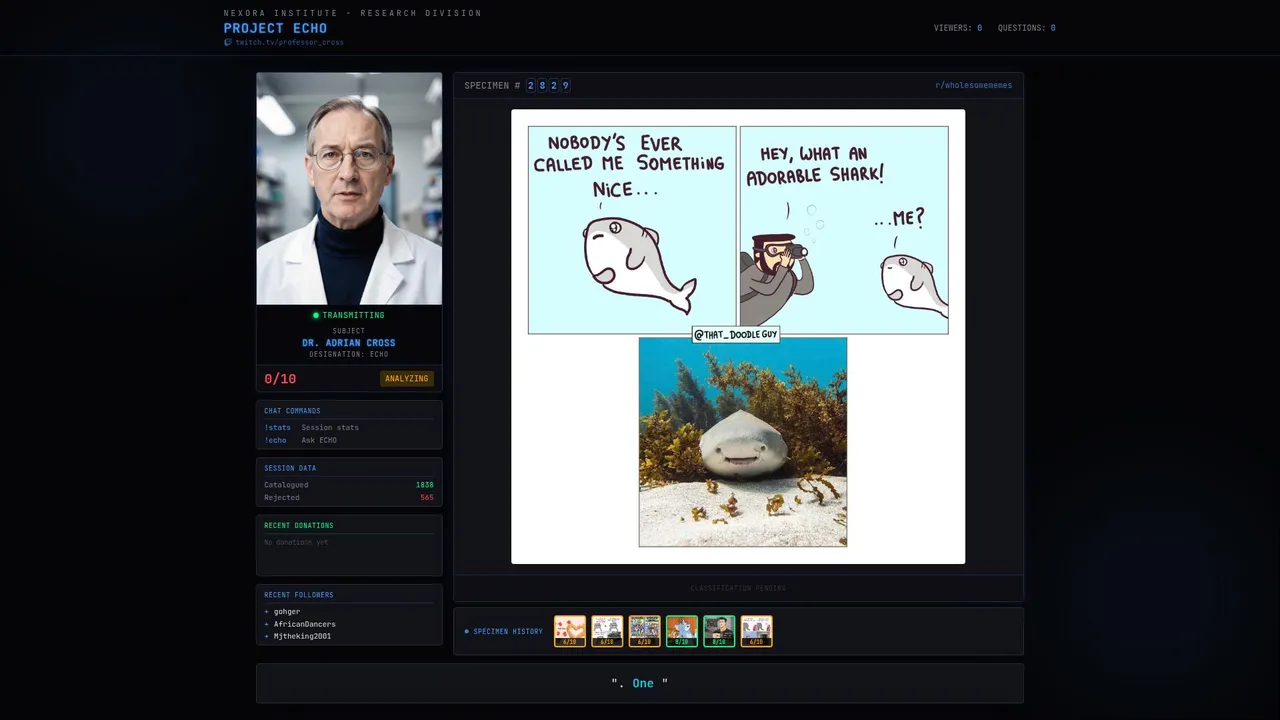This screenshot has width=1280, height=720.
Task: Click the SPECIMEN HISTORY label
Action: tap(508, 632)
